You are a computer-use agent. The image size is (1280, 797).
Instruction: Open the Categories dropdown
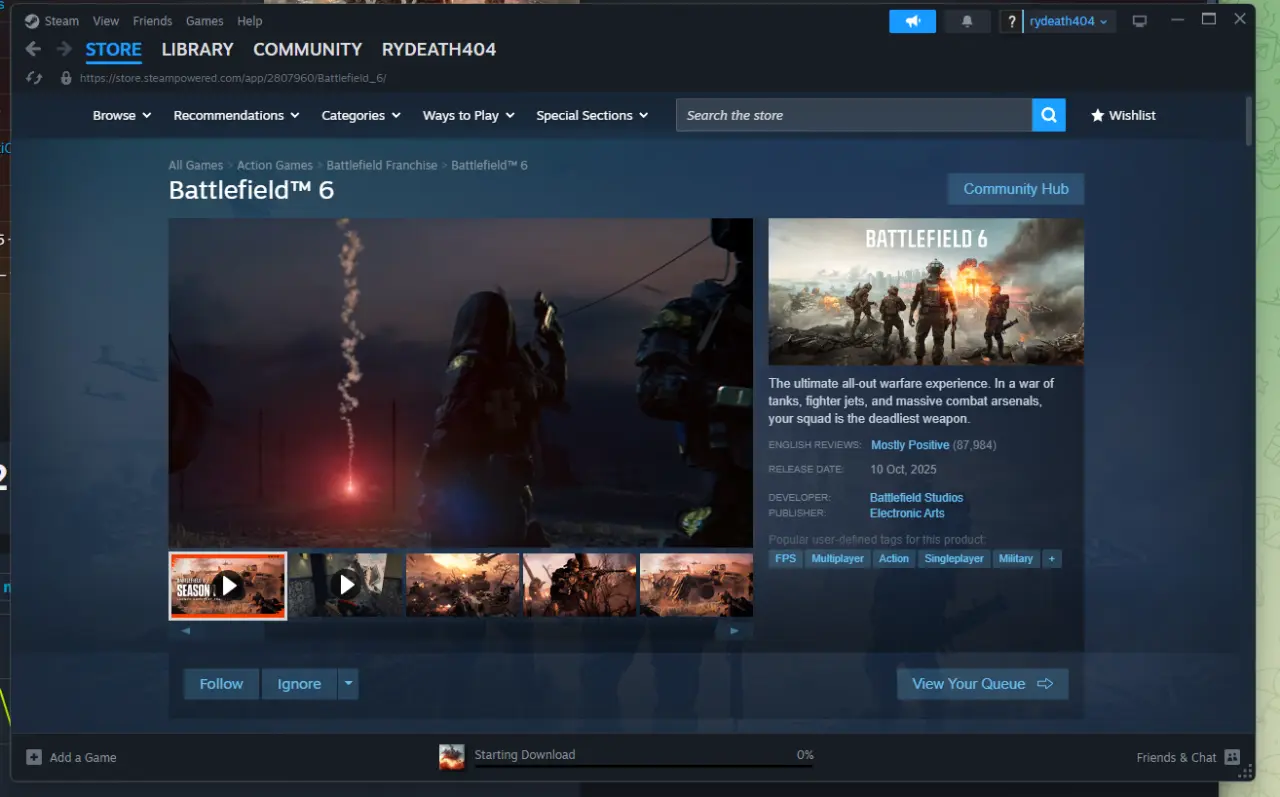pyautogui.click(x=361, y=115)
